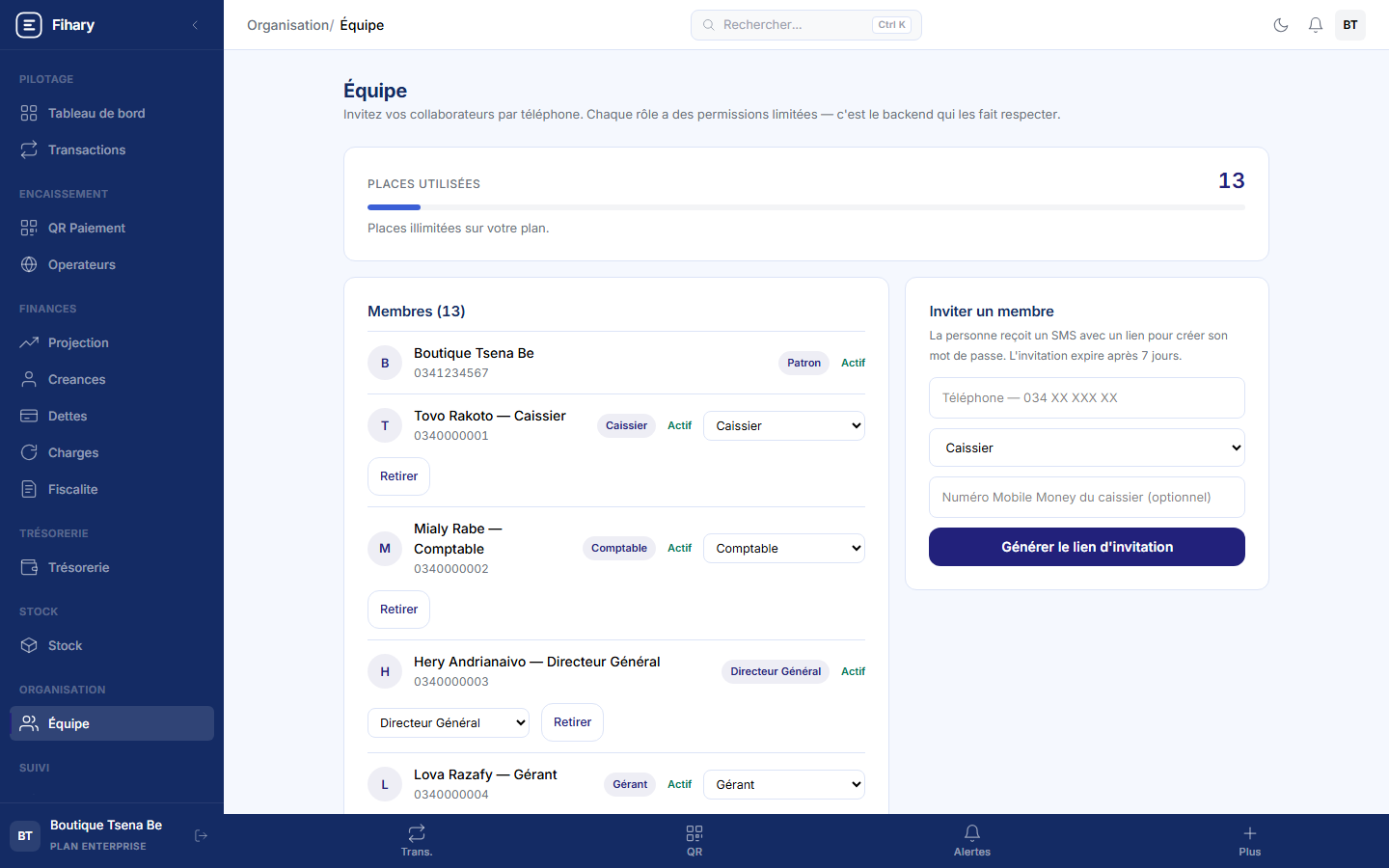
Task: Click Retirer for Mialy Rabe
Action: coord(398,610)
